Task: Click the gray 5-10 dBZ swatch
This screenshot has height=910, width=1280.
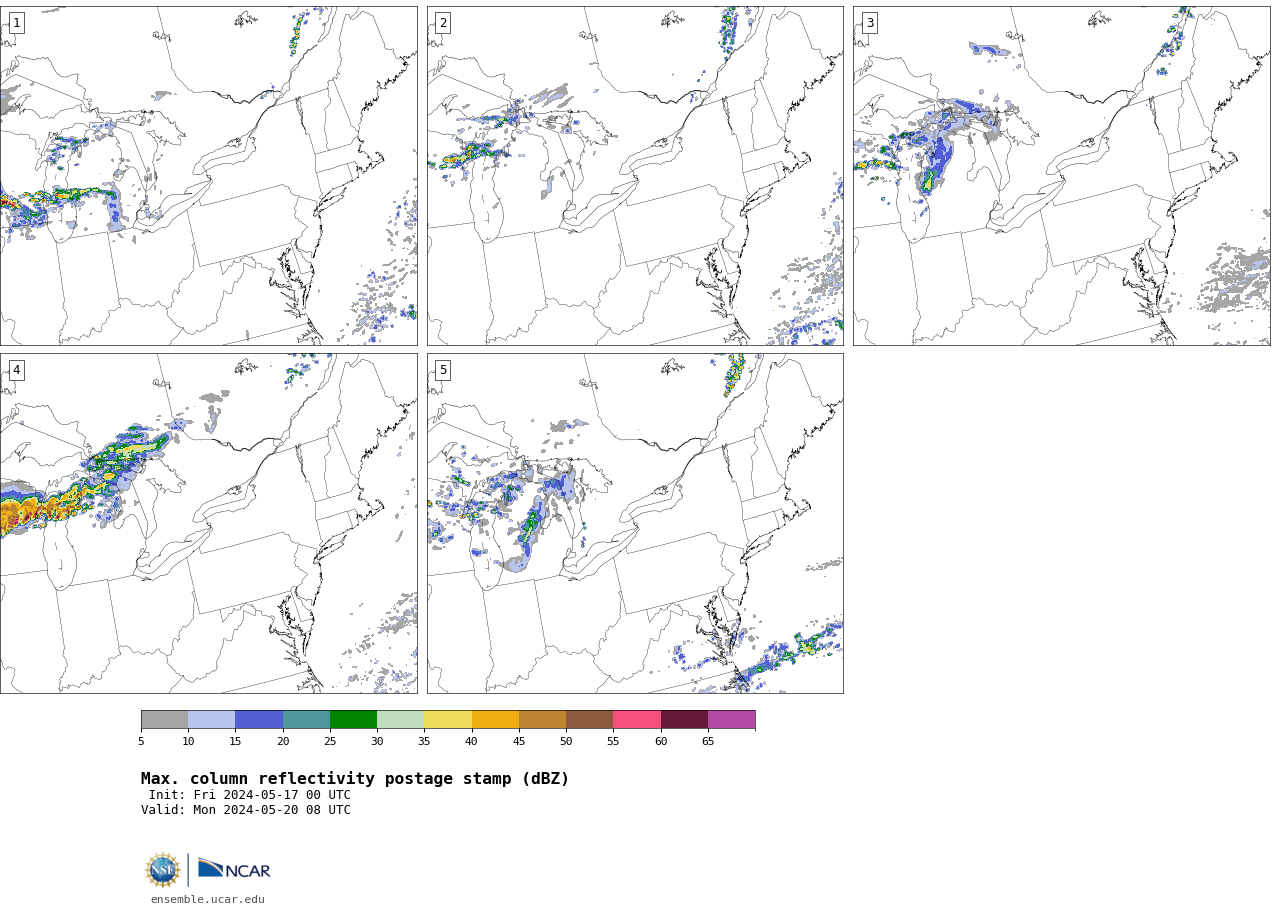Action: (164, 720)
